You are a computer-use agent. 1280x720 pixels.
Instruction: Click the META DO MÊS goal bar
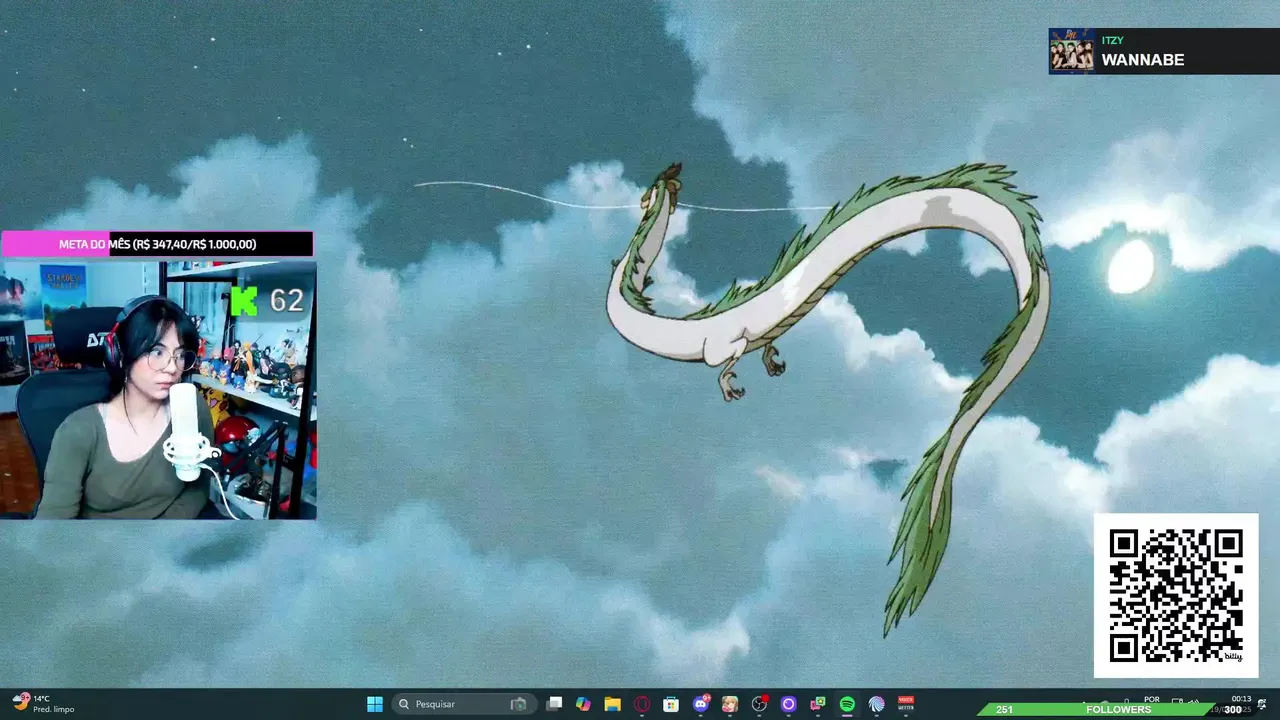click(157, 244)
